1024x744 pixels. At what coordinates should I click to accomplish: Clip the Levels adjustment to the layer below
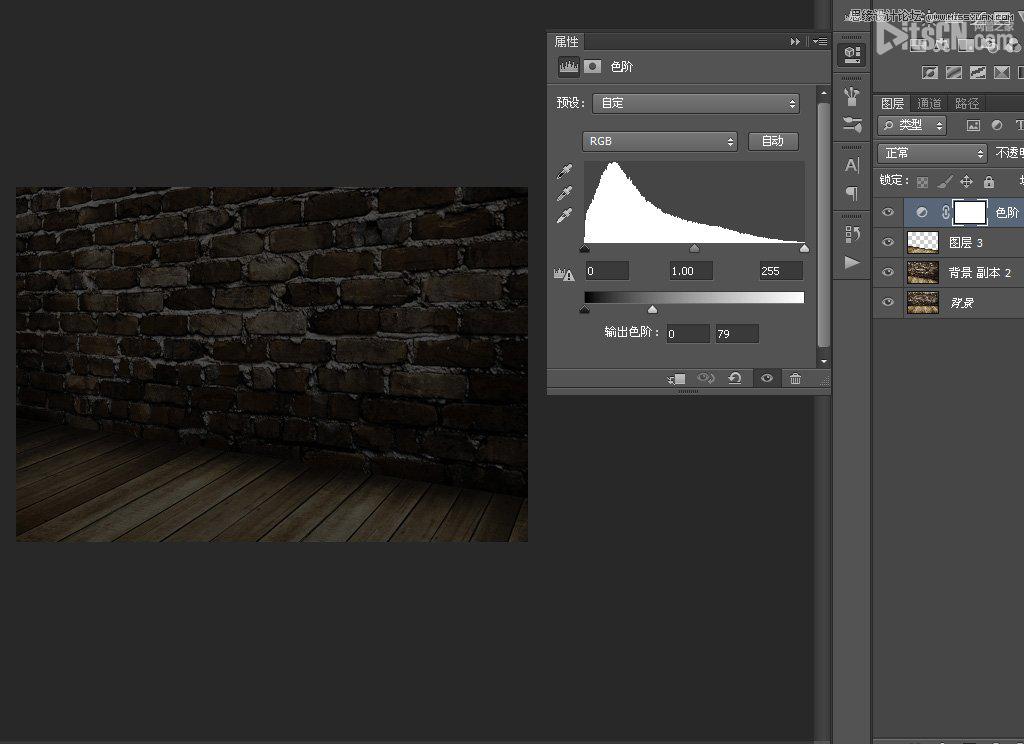click(677, 378)
